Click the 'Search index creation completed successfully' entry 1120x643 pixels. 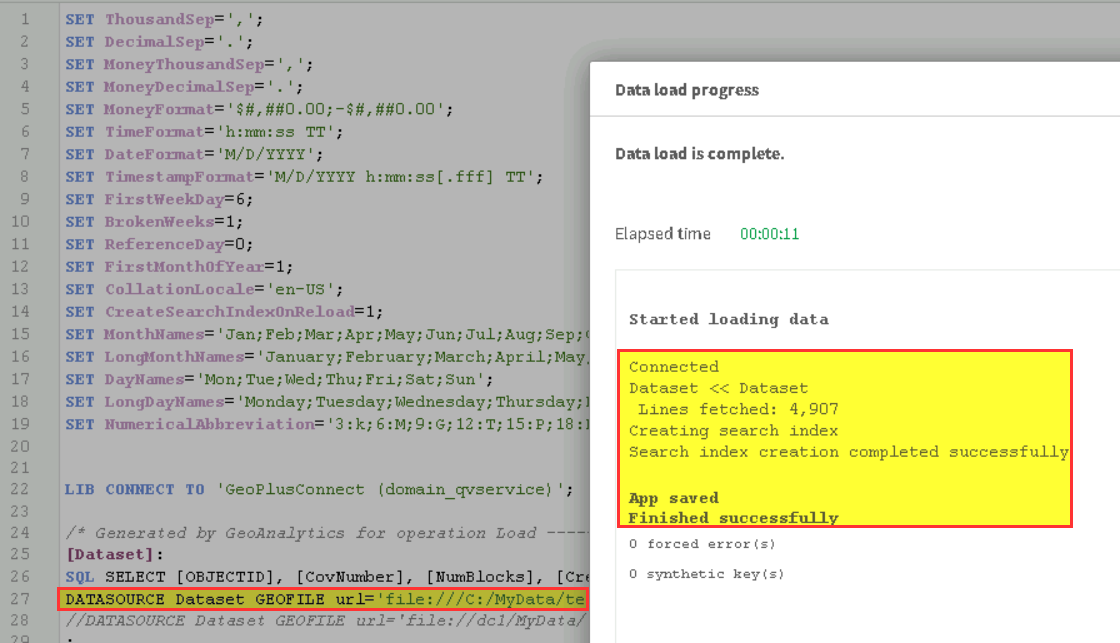[x=848, y=452]
